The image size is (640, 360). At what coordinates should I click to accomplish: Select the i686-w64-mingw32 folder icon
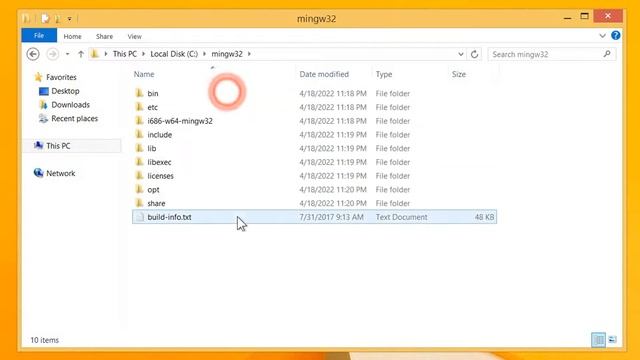click(x=140, y=121)
